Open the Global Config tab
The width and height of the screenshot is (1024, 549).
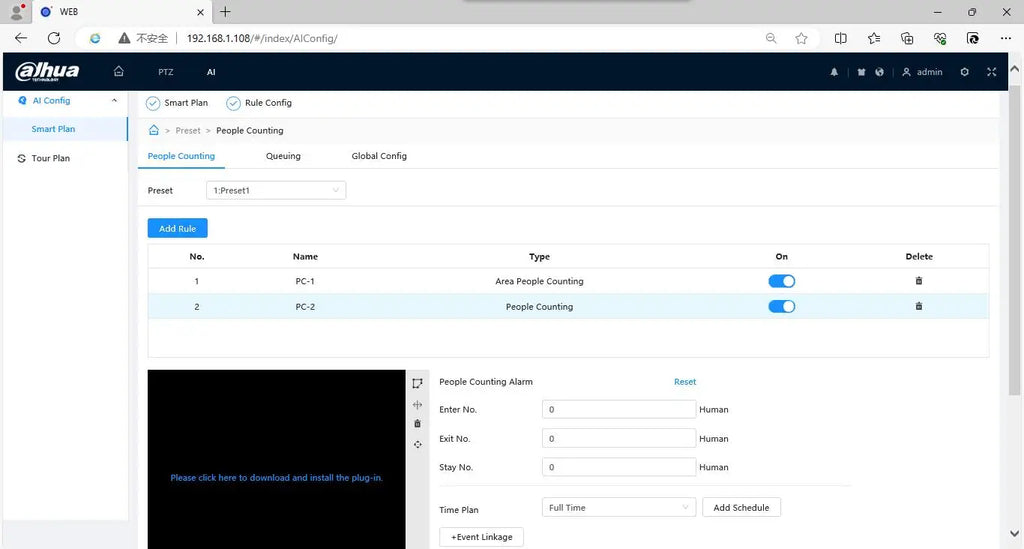point(379,156)
